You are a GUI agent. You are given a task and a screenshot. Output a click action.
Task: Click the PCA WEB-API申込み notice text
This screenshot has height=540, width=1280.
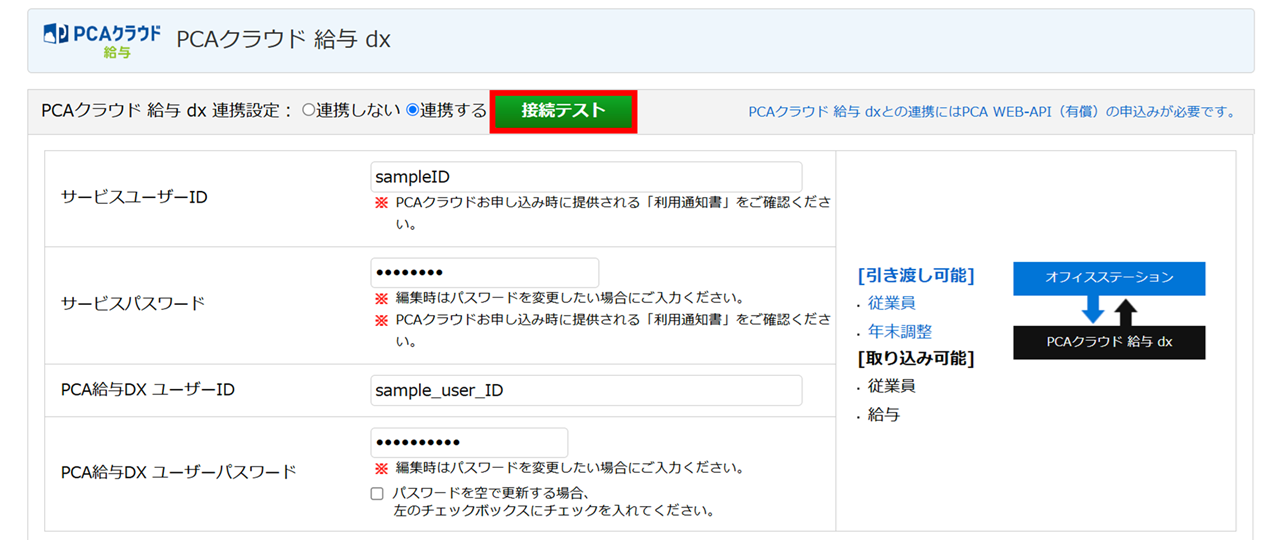tap(991, 112)
